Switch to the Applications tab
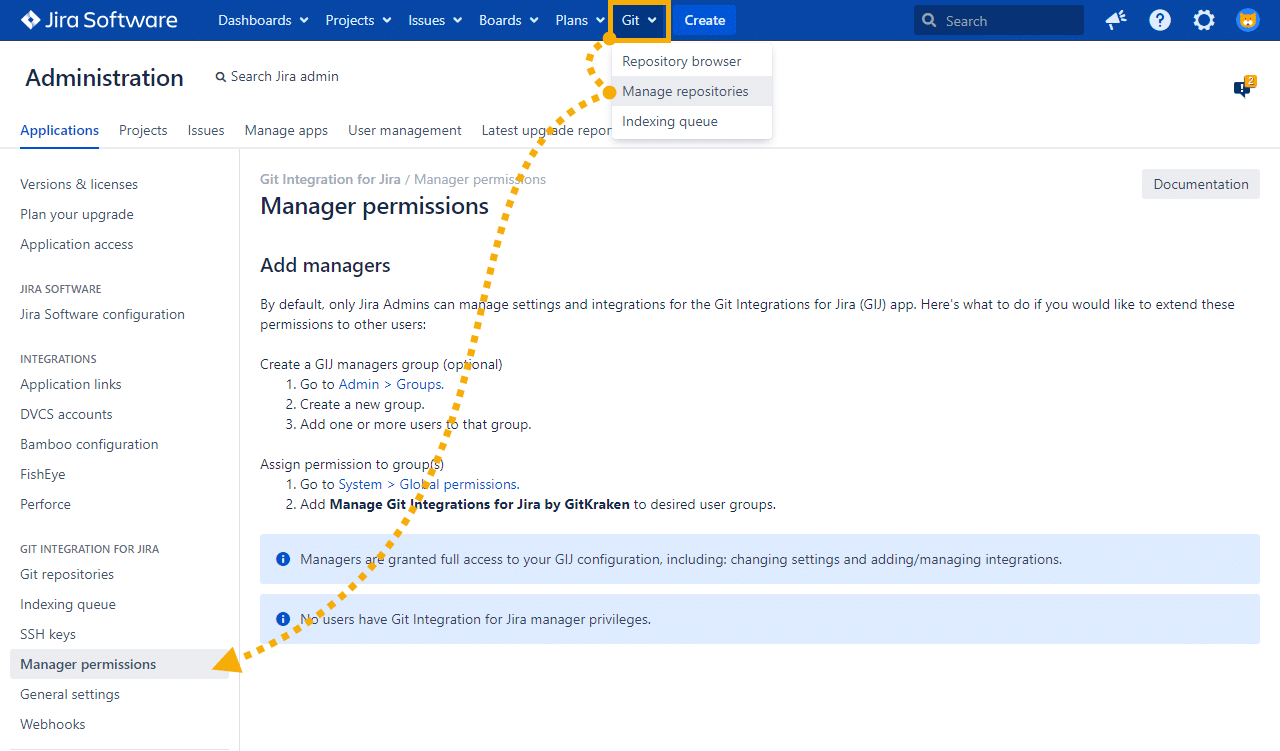Viewport: 1280px width, 751px height. (59, 130)
